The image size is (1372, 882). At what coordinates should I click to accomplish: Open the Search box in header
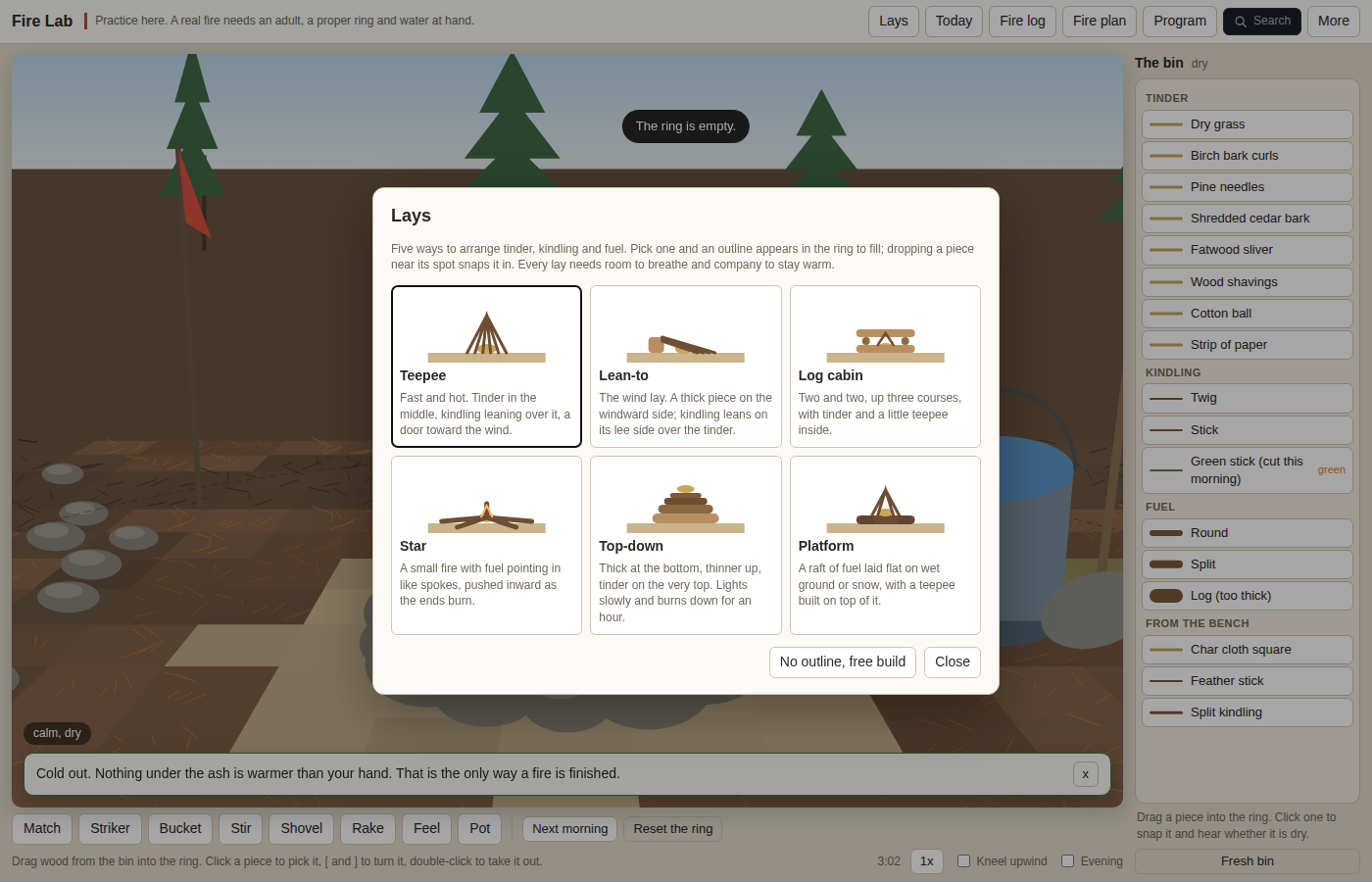[1262, 21]
